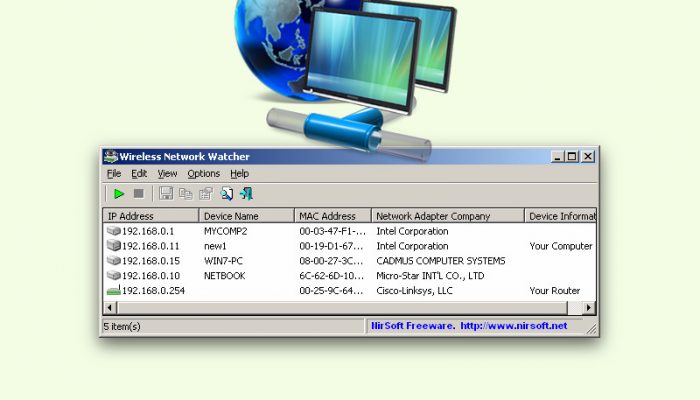Click the device icon beside 192.168.0.1

[114, 231]
